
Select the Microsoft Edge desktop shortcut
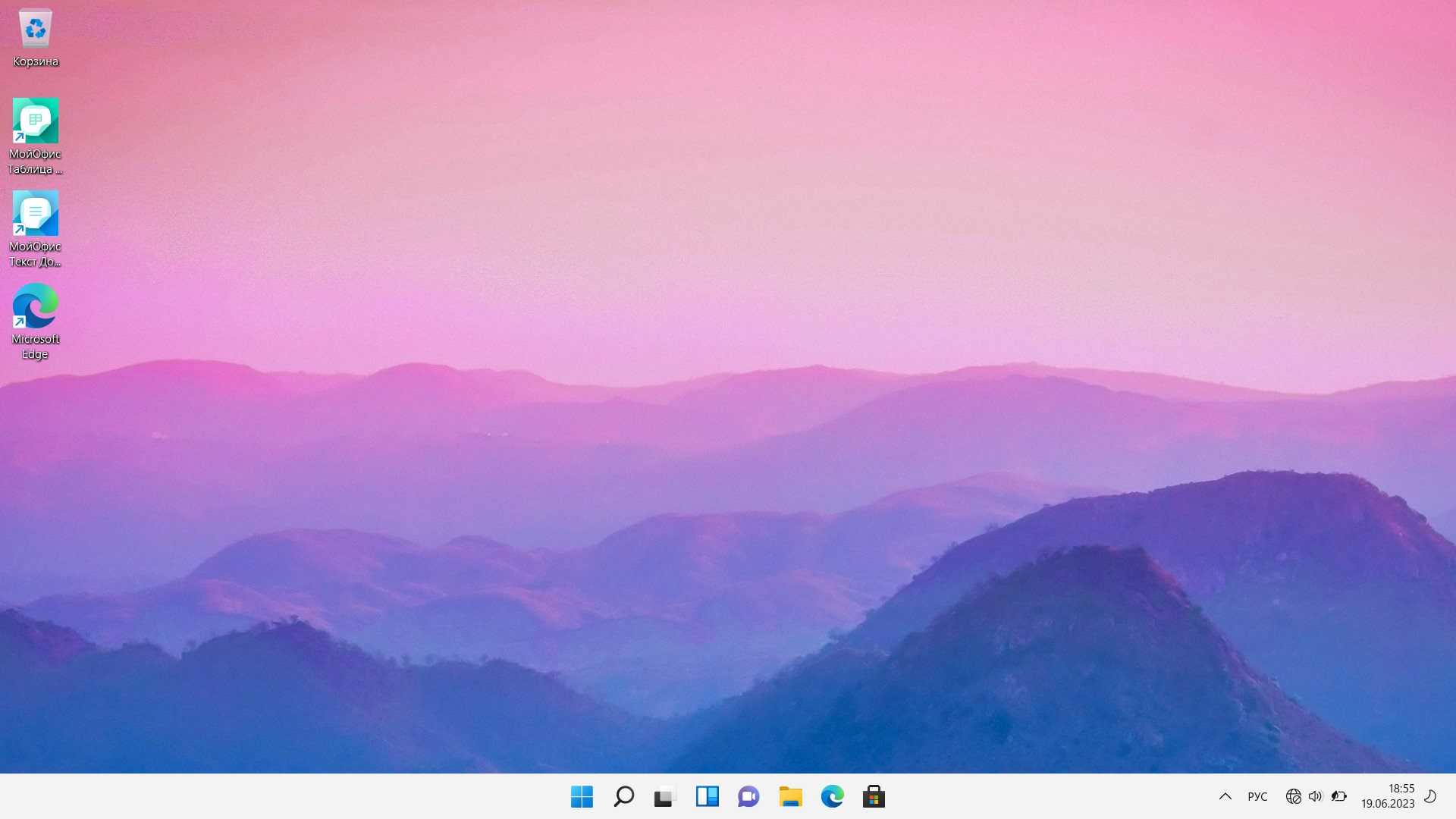(36, 322)
